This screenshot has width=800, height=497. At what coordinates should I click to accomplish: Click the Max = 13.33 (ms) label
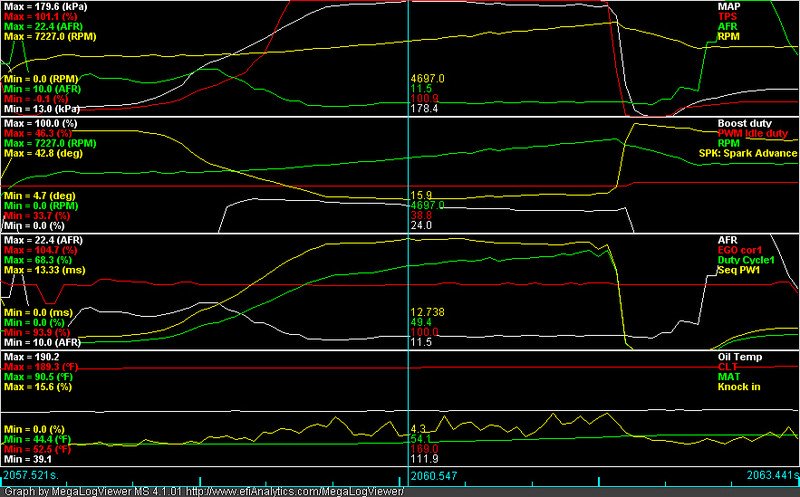click(45, 270)
